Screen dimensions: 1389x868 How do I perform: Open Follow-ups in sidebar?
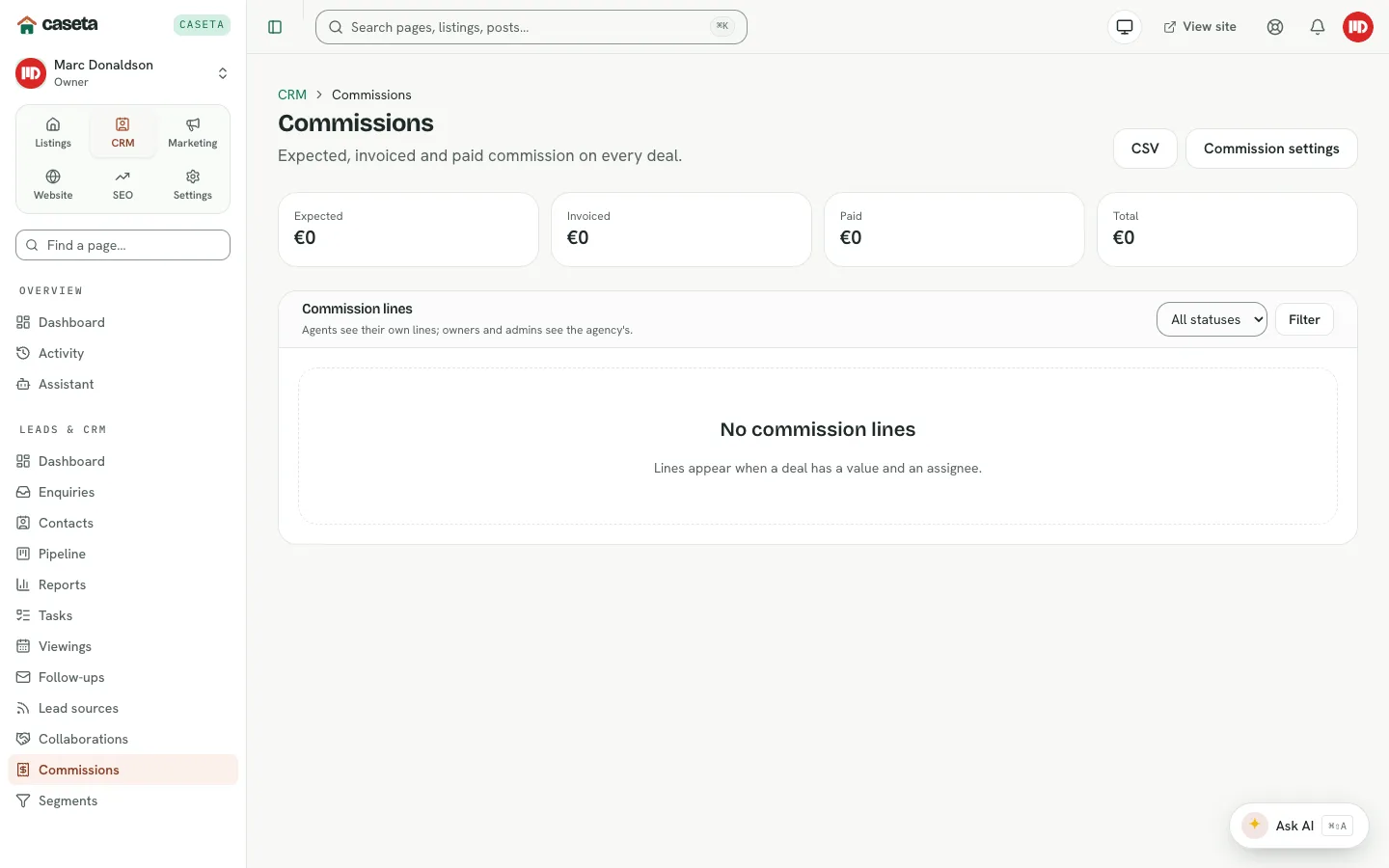123,677
